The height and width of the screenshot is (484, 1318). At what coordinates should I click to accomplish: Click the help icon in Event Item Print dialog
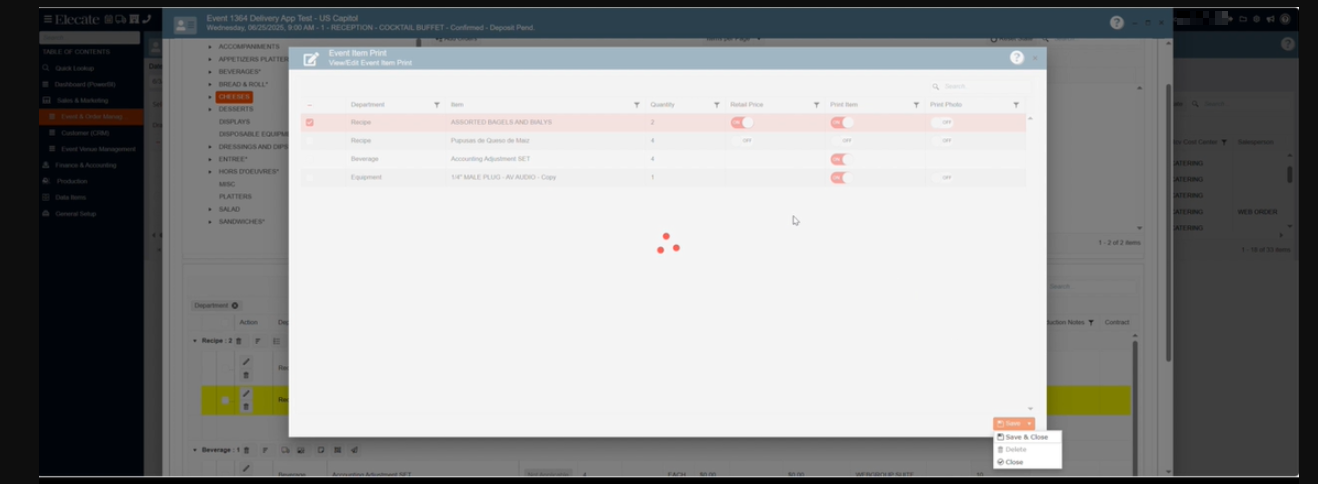[1016, 58]
